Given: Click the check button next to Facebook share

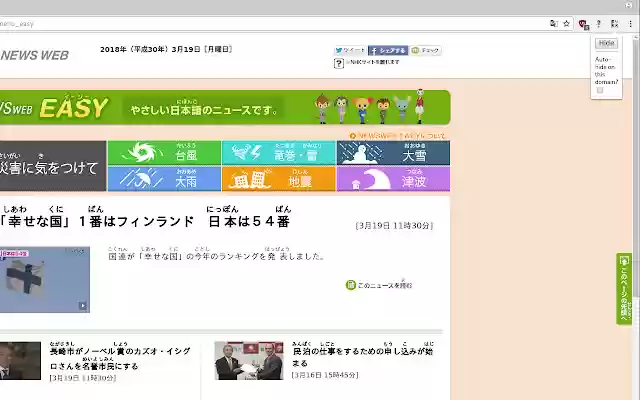Looking at the screenshot, I should pyautogui.click(x=426, y=50).
